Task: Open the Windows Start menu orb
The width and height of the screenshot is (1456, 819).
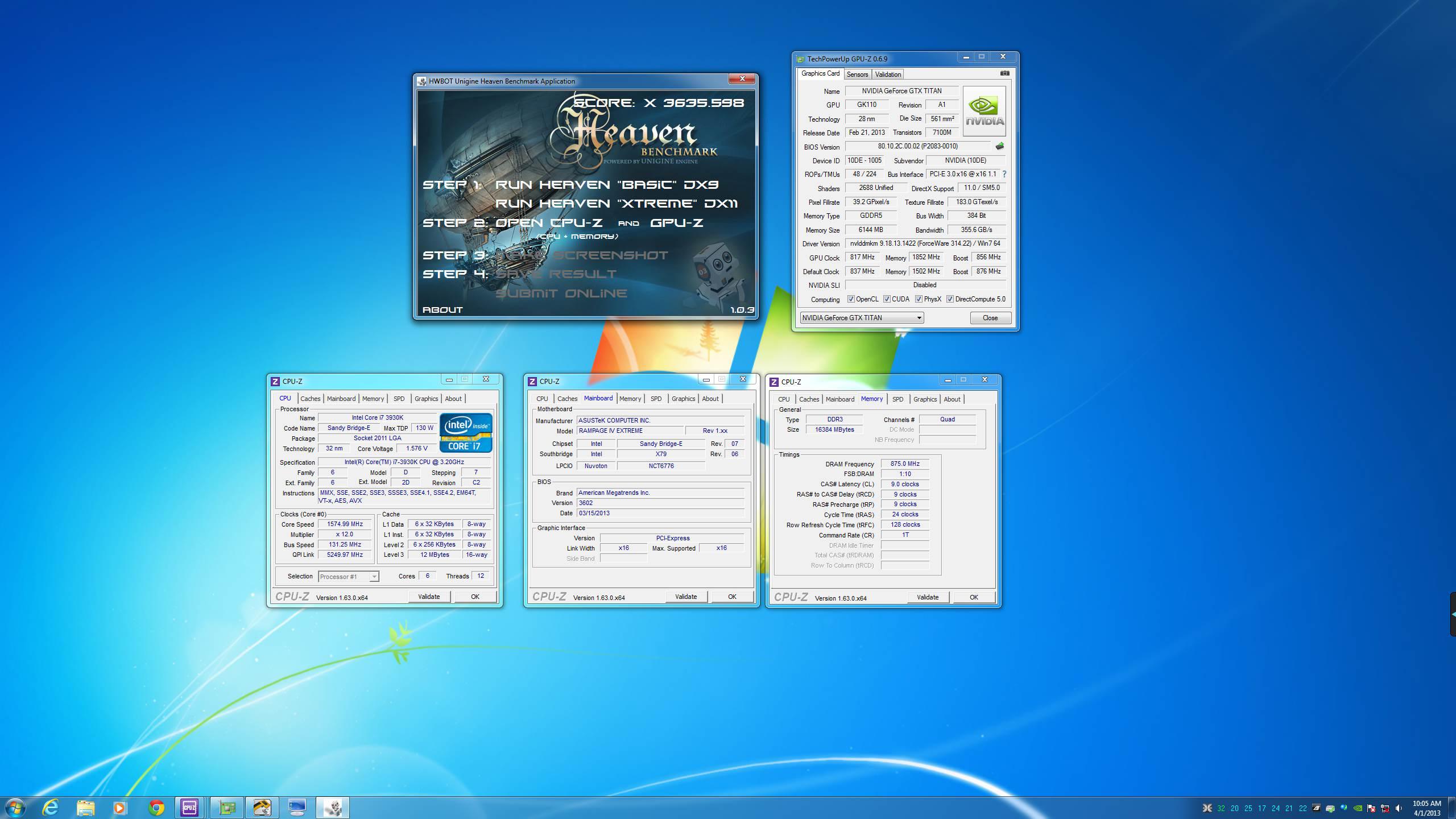Action: [14, 808]
